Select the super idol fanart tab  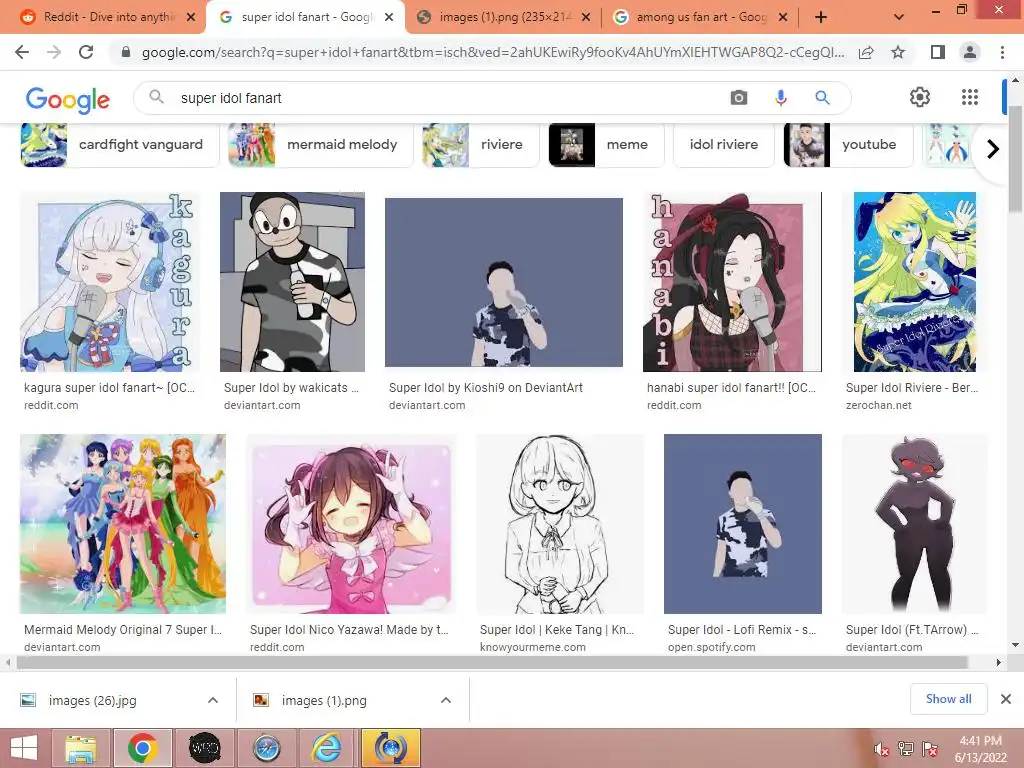(x=304, y=17)
